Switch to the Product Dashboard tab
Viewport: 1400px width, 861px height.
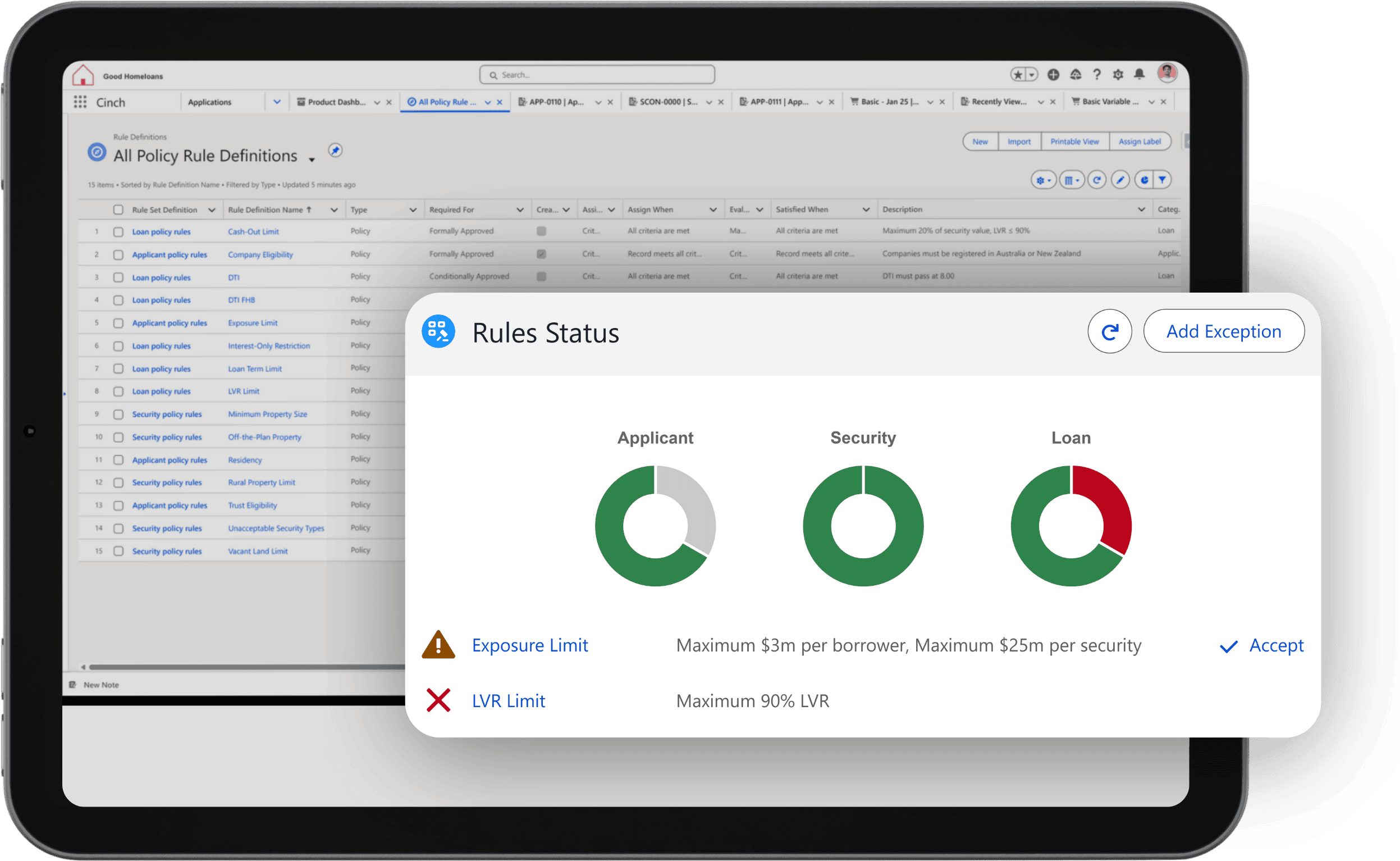point(336,102)
